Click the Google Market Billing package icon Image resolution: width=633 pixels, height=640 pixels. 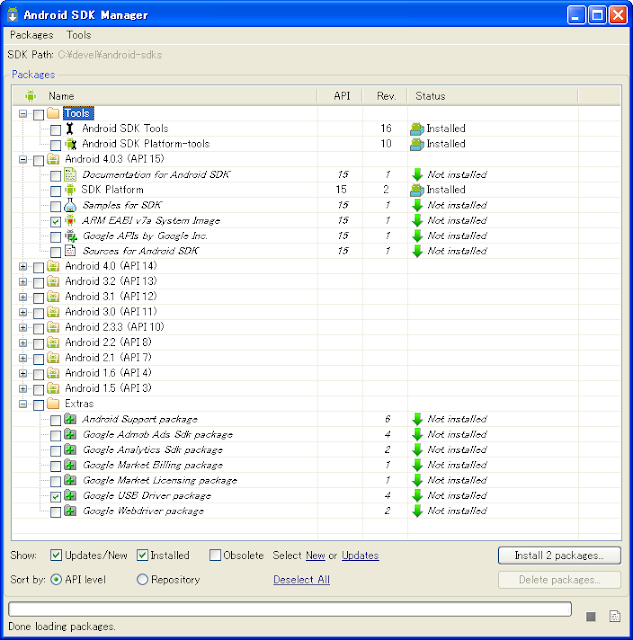pos(70,465)
